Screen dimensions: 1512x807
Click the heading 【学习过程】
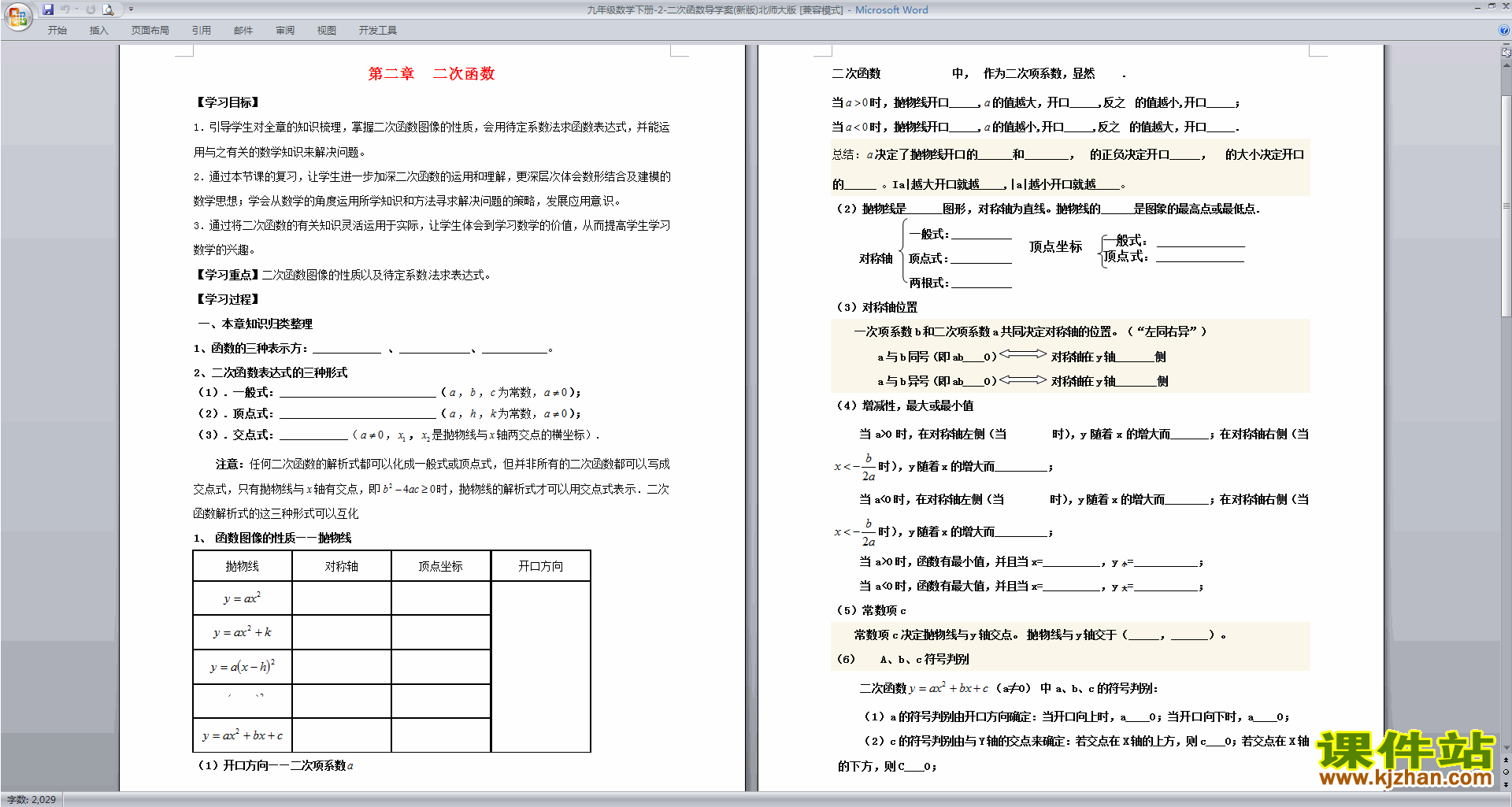(228, 299)
